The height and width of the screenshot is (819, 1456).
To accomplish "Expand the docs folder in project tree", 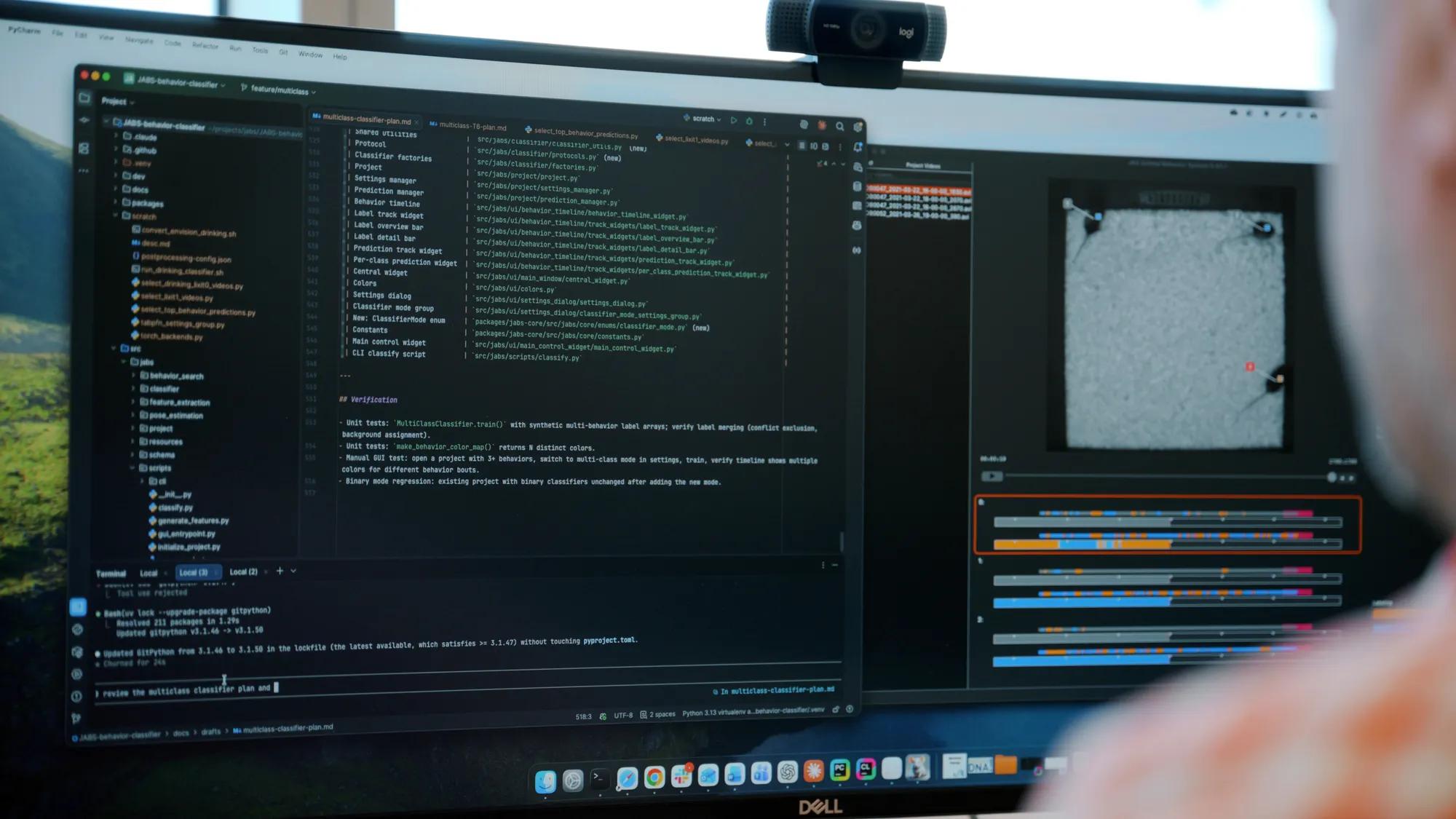I will tap(116, 188).
